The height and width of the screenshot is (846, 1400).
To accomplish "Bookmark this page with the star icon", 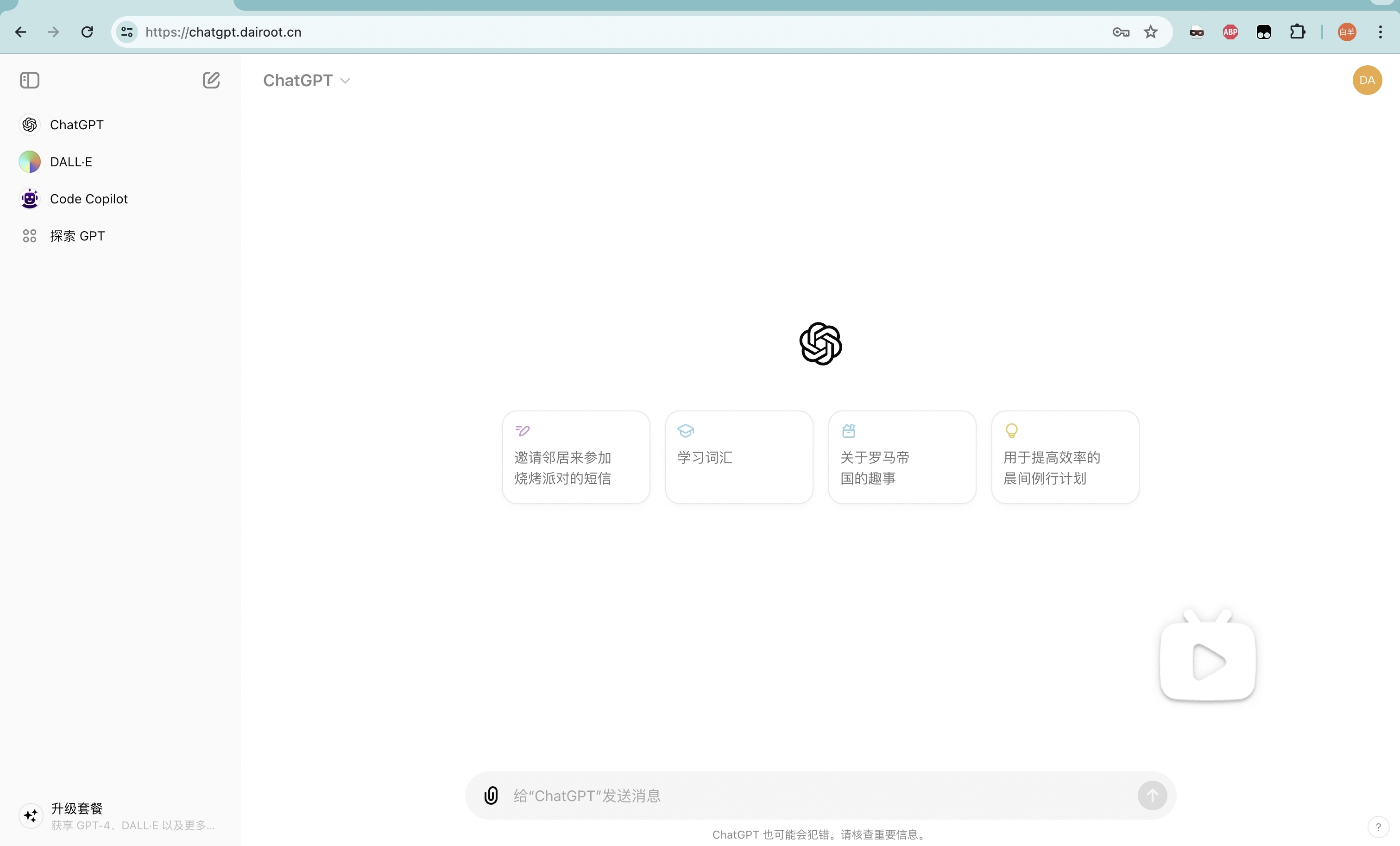I will pos(1151,32).
